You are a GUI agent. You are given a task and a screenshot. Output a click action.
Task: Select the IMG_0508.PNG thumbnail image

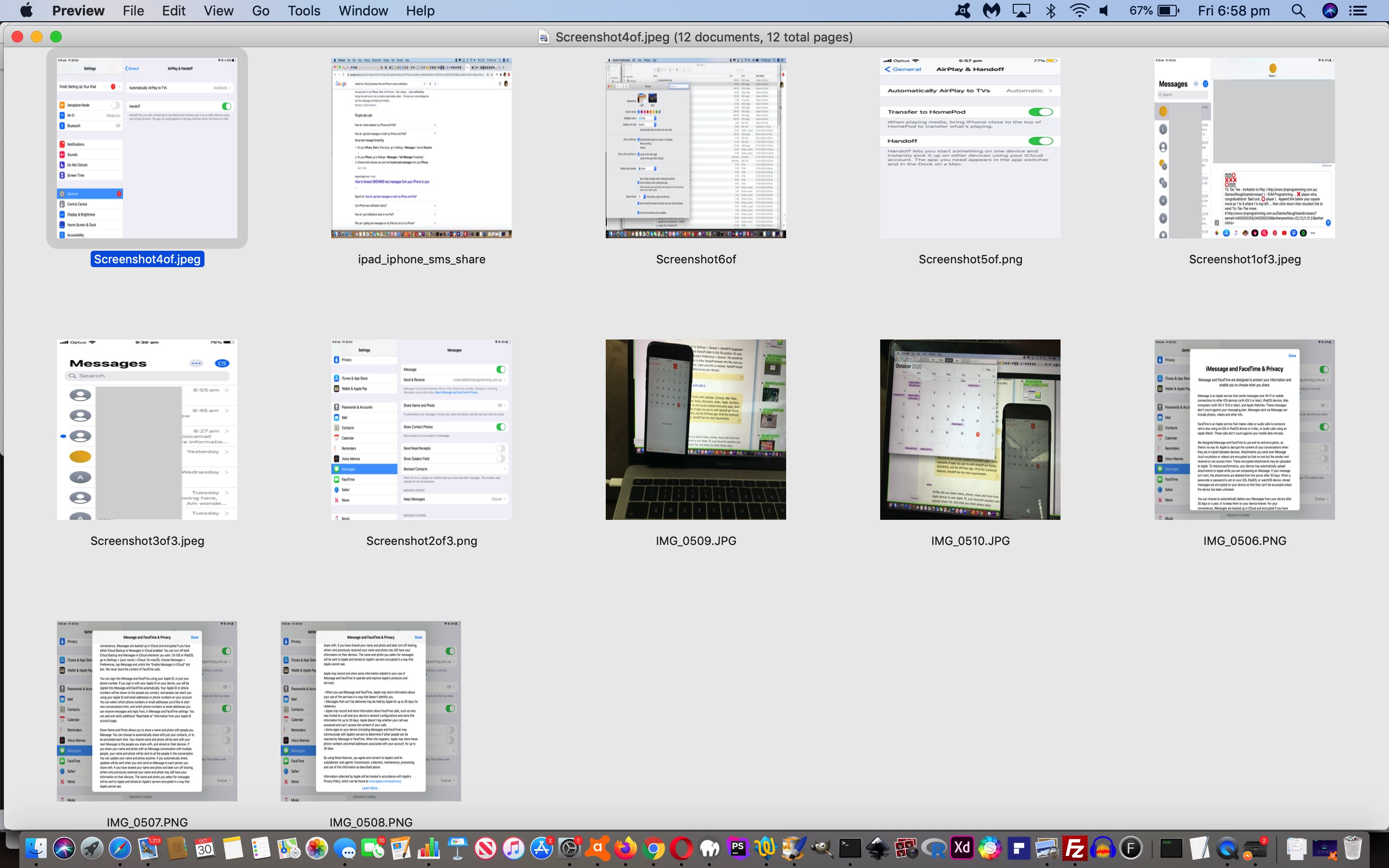371,711
